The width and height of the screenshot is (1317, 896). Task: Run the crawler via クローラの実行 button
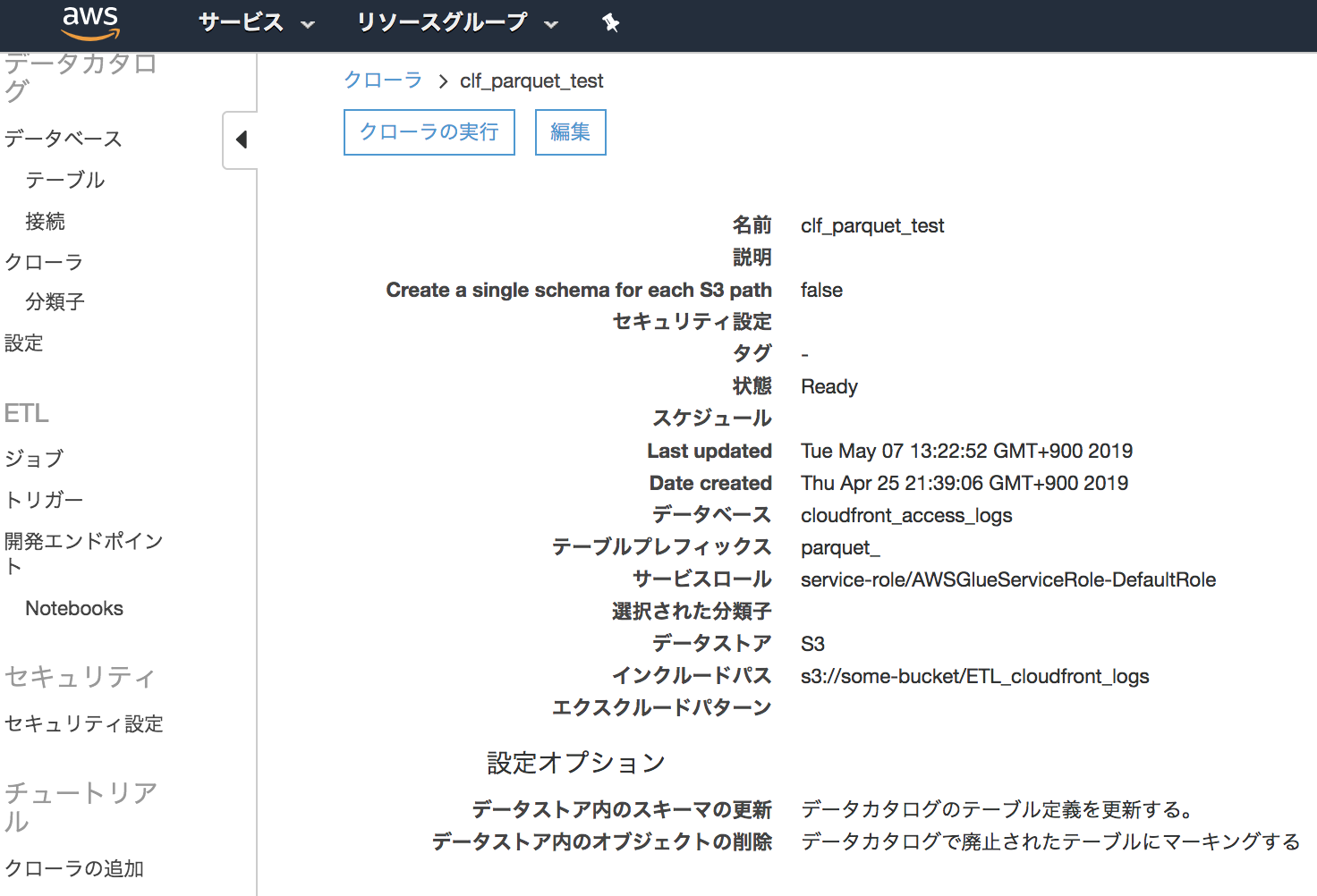(x=429, y=131)
